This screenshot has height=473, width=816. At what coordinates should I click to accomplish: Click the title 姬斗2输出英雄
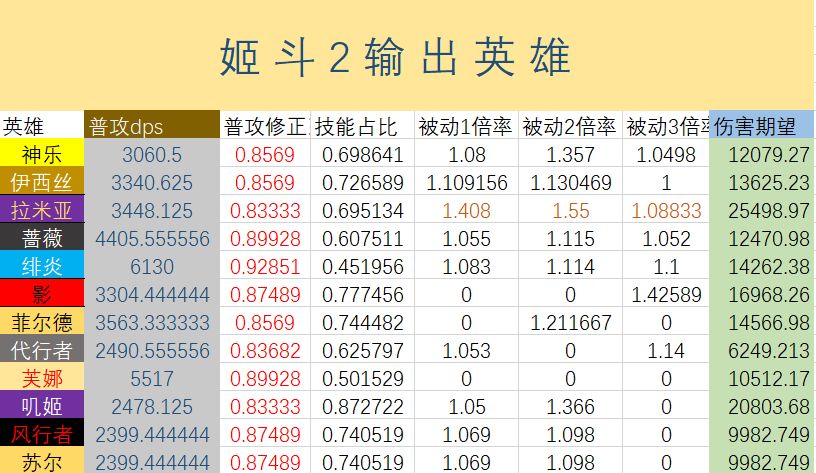pyautogui.click(x=395, y=58)
